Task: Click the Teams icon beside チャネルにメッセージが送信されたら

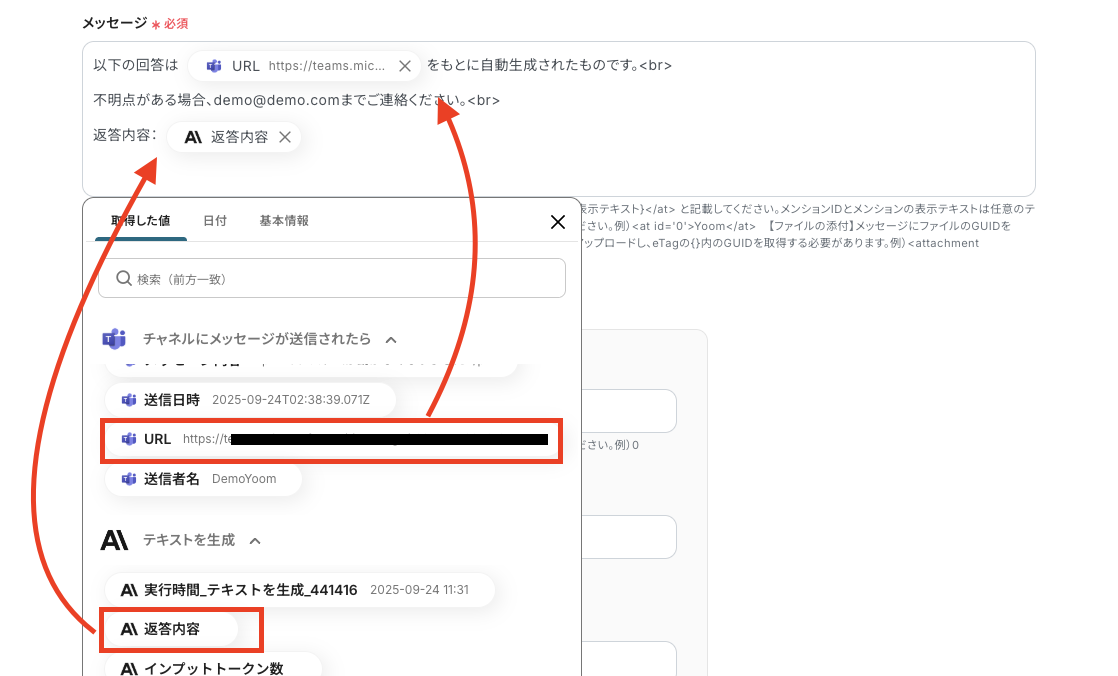Action: click(114, 339)
